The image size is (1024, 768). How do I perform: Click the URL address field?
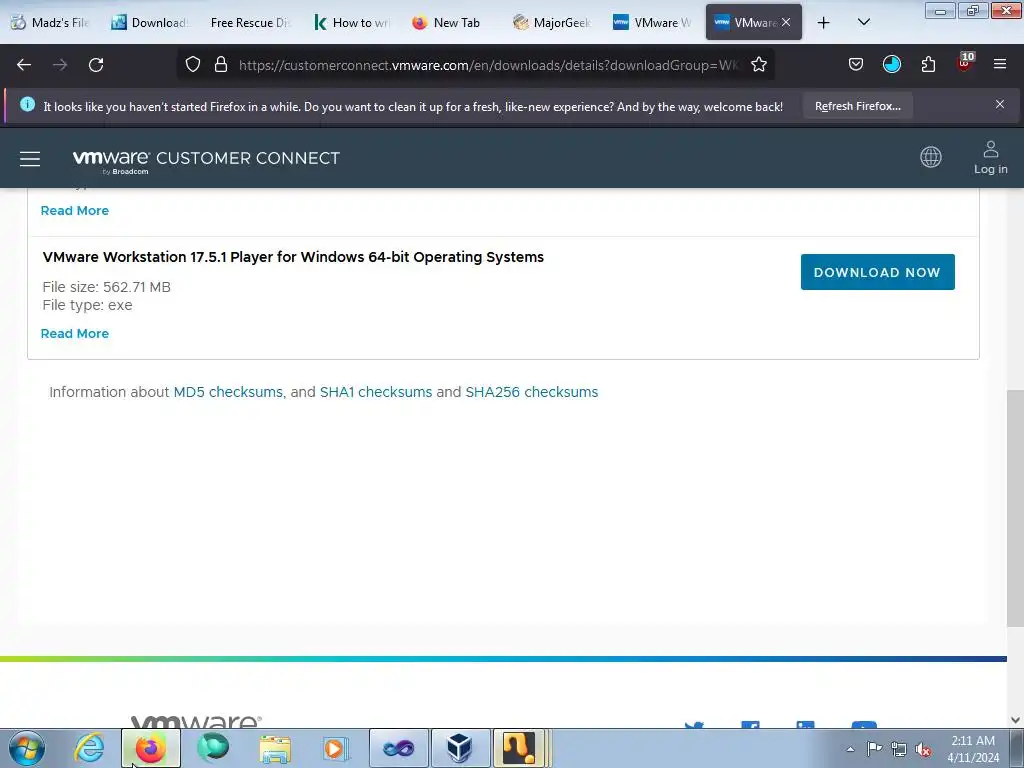(488, 65)
